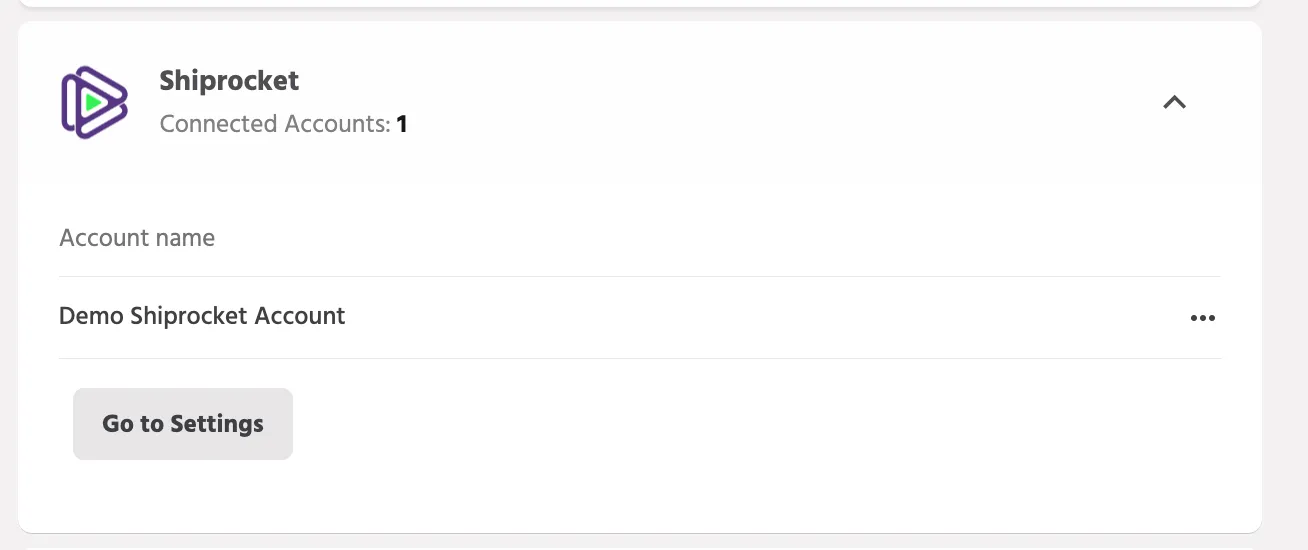Click the divider line below Demo Shiprocket Account
1308x550 pixels.
[639, 358]
